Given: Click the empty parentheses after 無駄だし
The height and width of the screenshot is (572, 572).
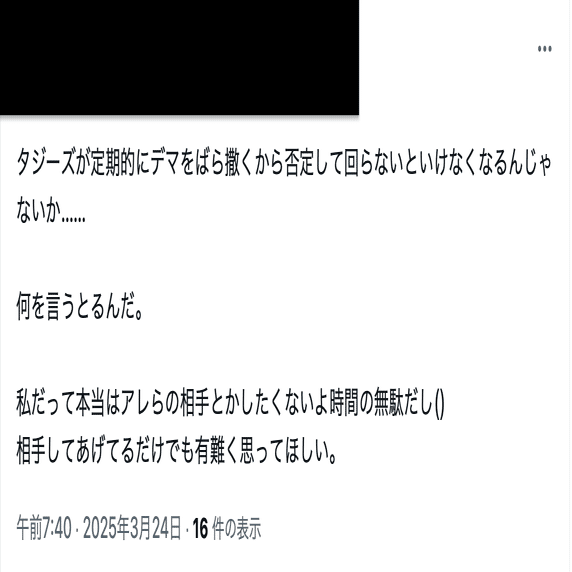Looking at the screenshot, I should click(x=440, y=404).
